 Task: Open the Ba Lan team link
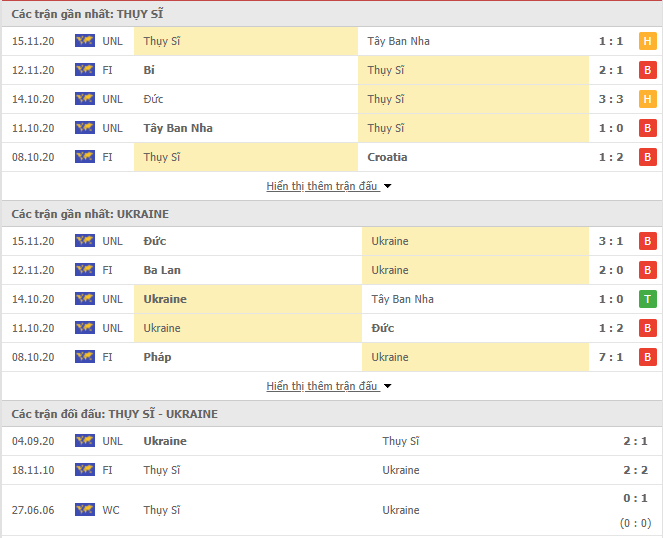point(162,270)
